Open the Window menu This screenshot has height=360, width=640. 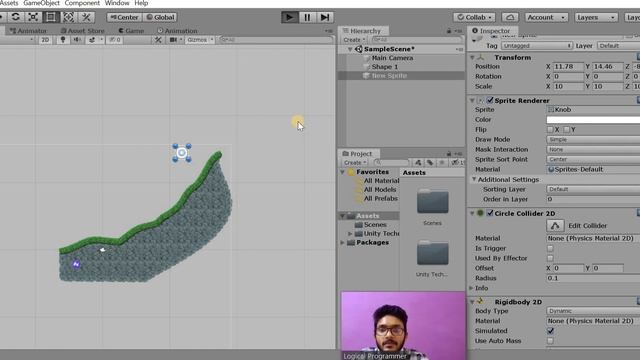coord(117,3)
